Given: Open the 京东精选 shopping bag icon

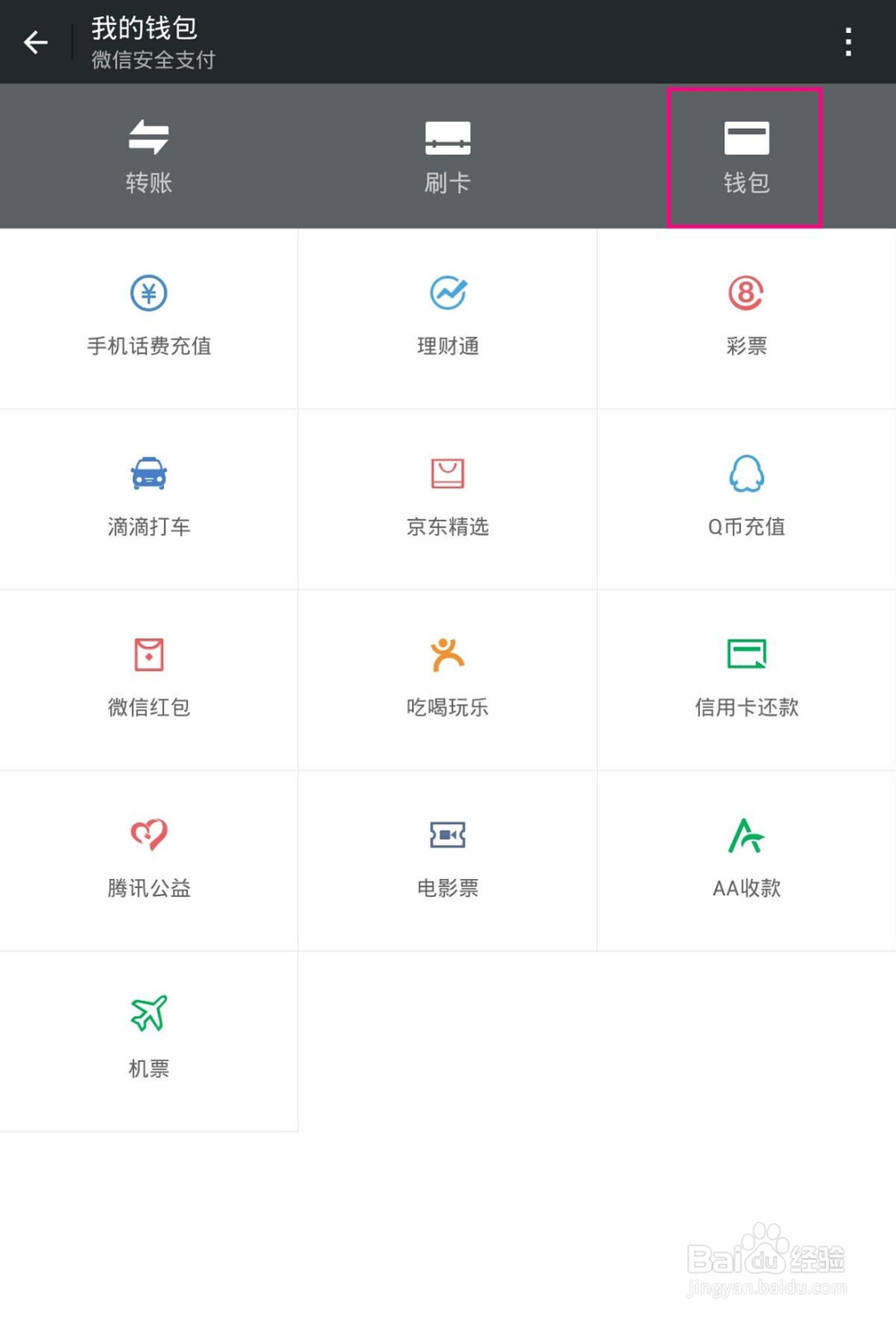Looking at the screenshot, I should [x=447, y=473].
